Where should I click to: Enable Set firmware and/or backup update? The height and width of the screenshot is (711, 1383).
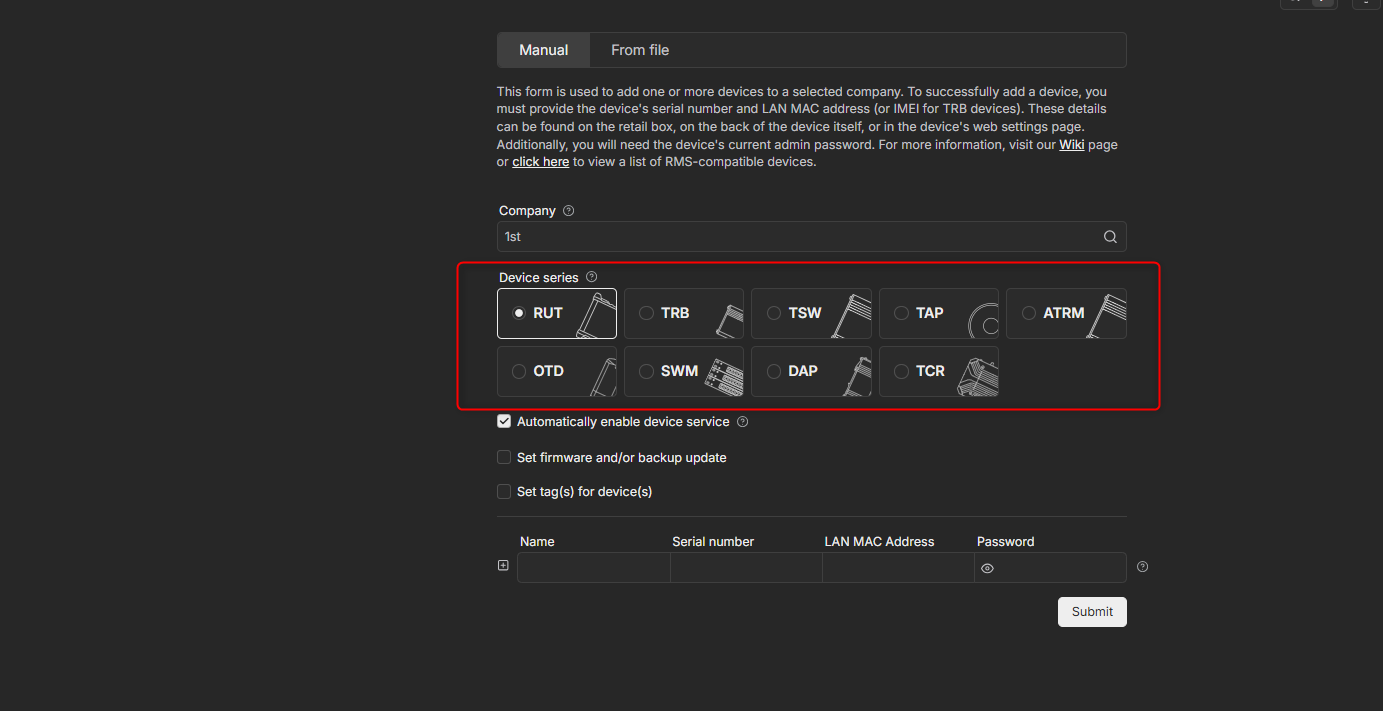[504, 457]
